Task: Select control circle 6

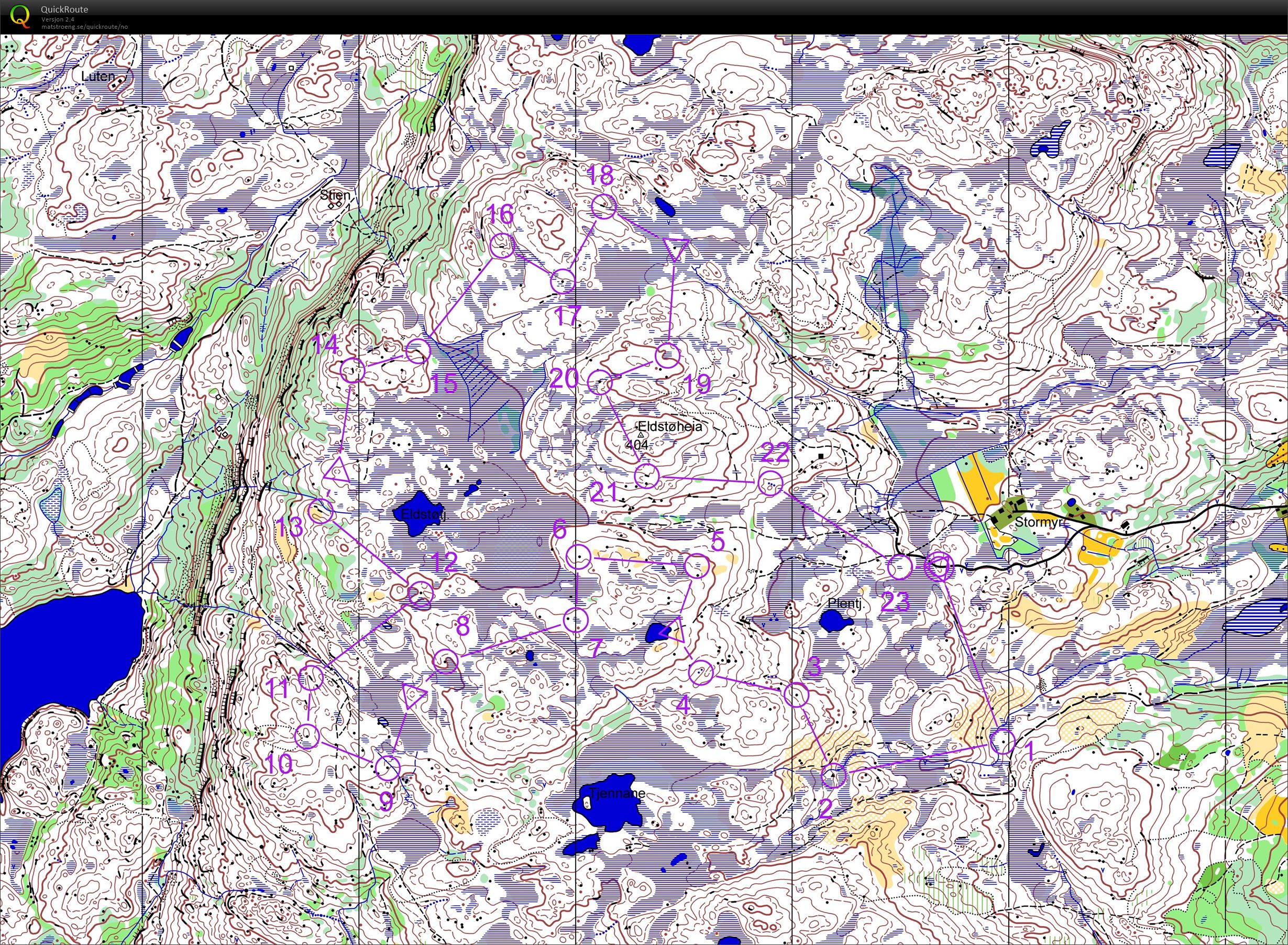Action: tap(578, 556)
